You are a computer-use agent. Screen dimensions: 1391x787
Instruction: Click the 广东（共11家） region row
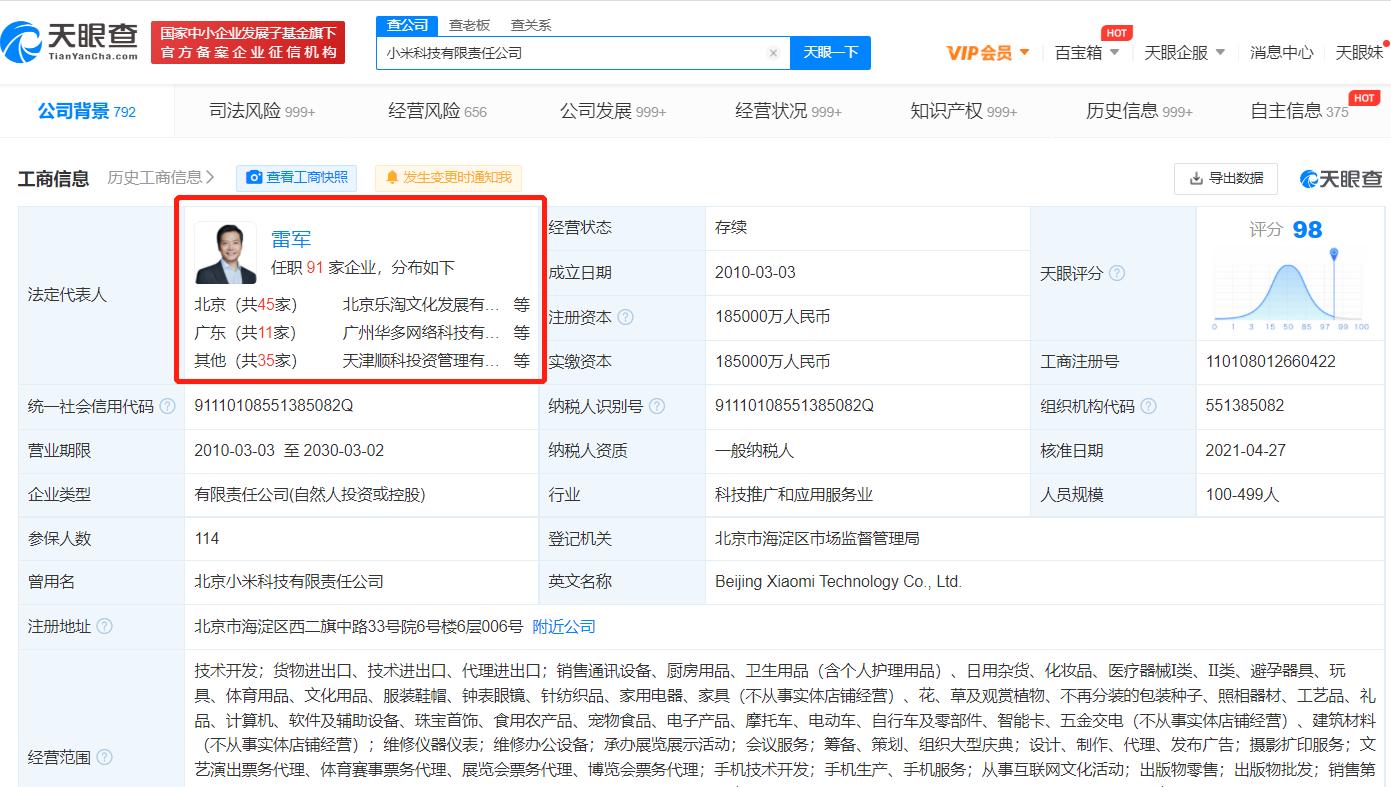click(245, 333)
